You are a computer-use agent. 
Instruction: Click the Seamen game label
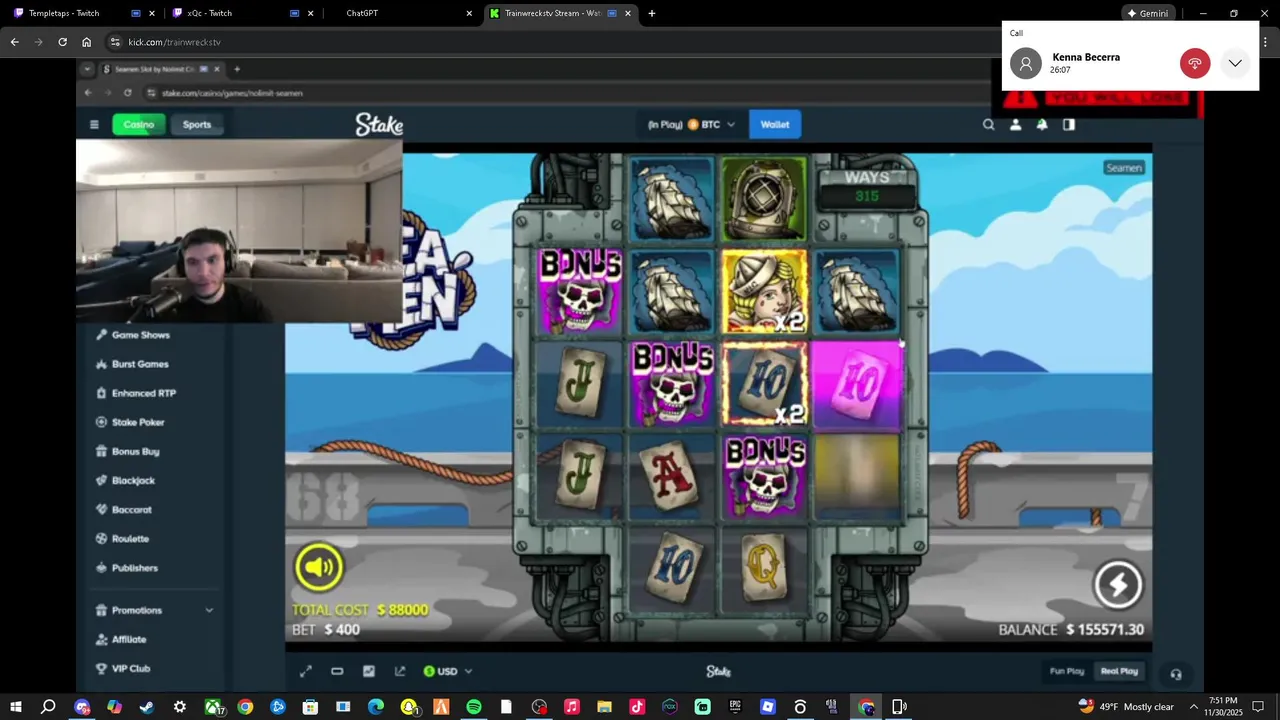pos(1123,168)
